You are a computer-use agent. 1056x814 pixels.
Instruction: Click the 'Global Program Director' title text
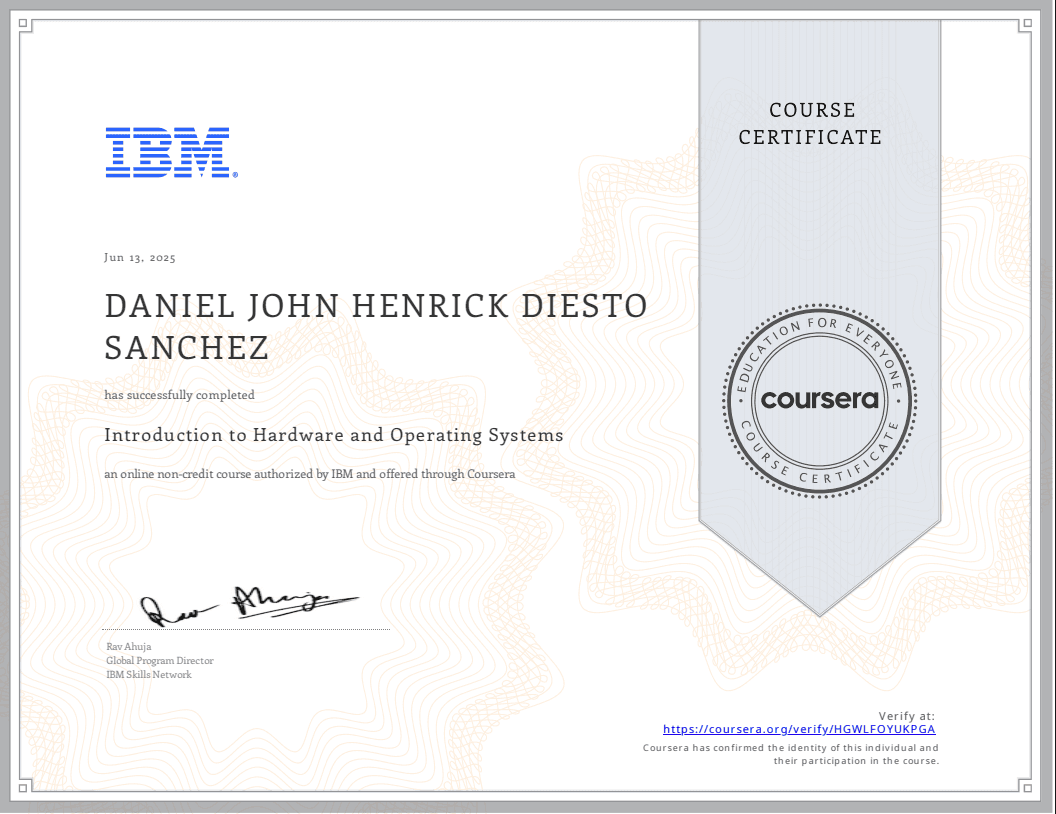click(159, 660)
